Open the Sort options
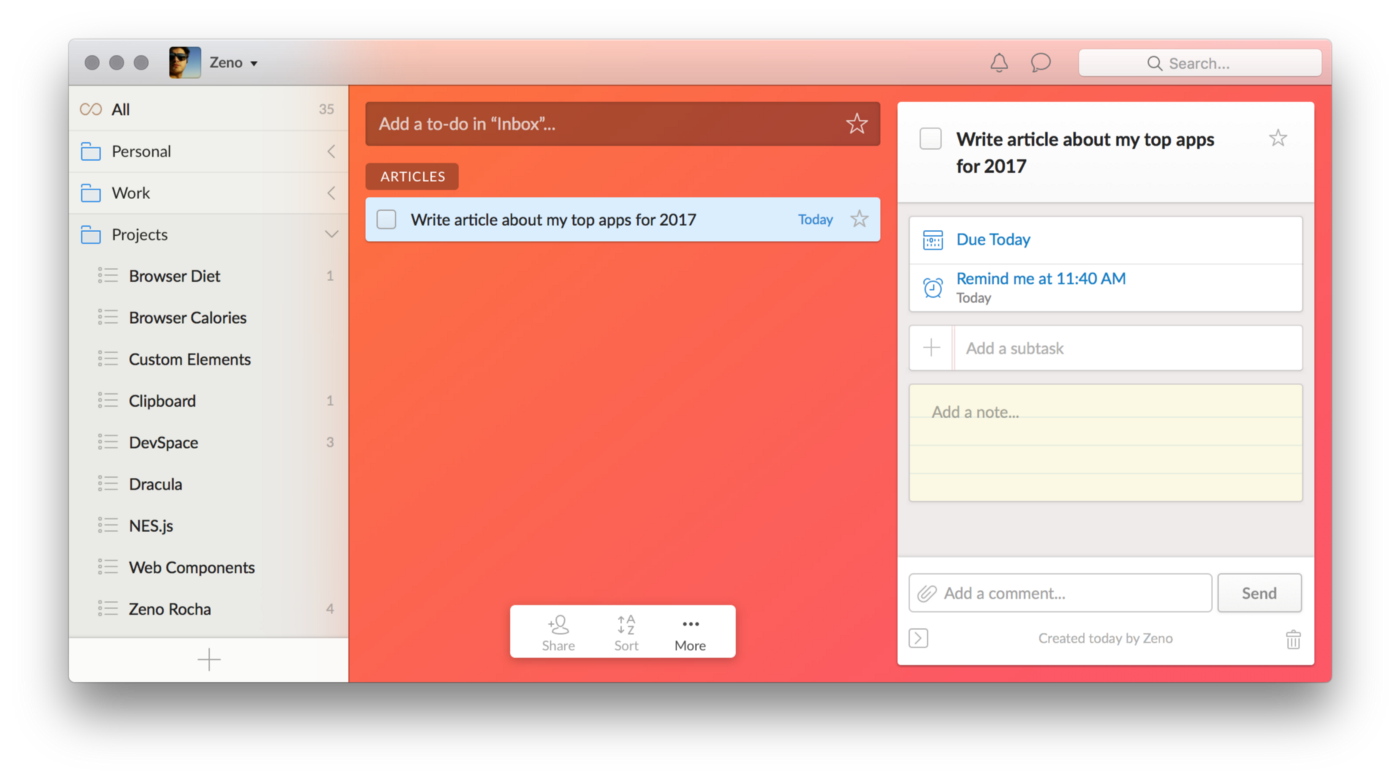 pyautogui.click(x=625, y=631)
